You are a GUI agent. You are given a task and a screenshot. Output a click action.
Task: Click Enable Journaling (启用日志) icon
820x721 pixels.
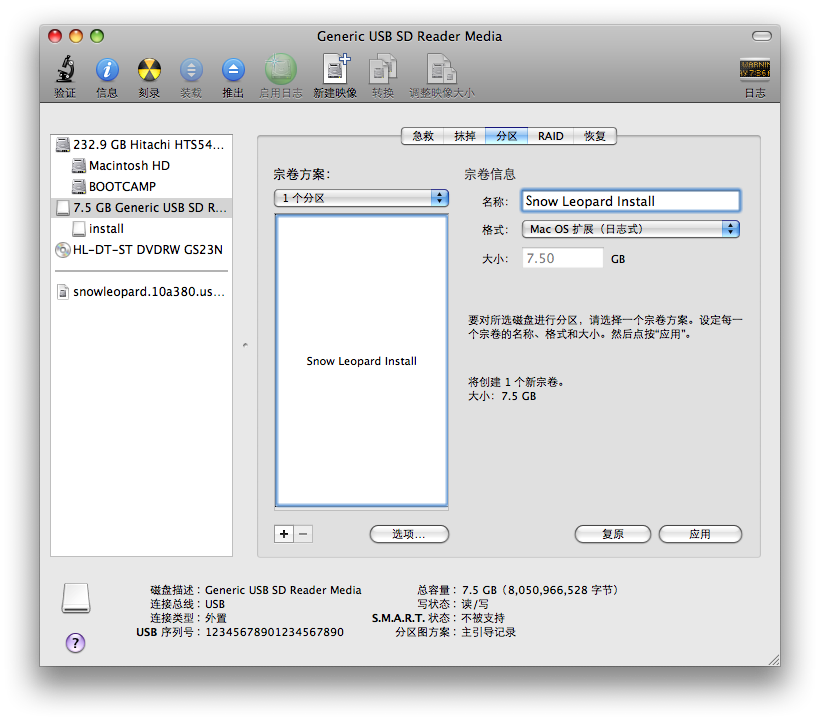[281, 69]
